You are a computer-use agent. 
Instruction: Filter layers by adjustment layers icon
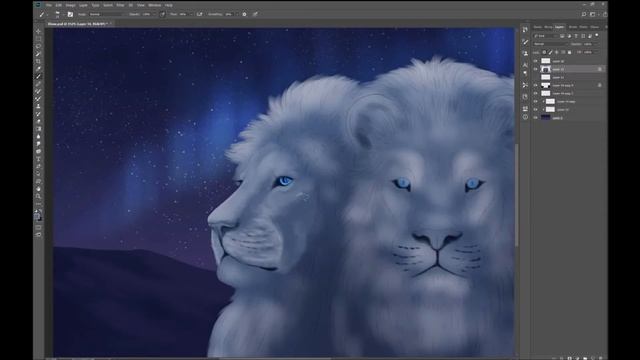click(569, 36)
